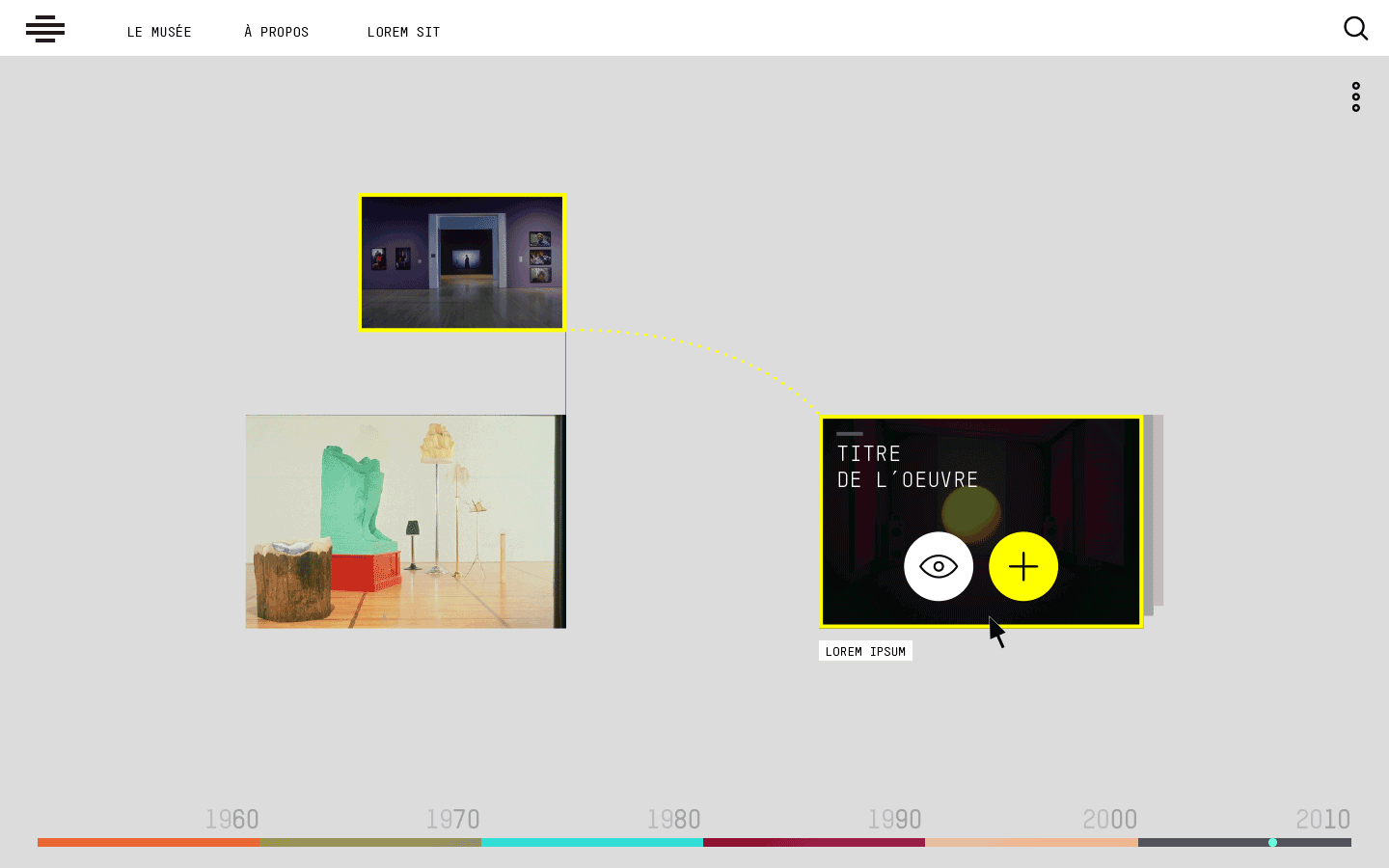Click the dark grey timeline segment
The width and height of the screenshot is (1389, 868).
coord(1244,842)
